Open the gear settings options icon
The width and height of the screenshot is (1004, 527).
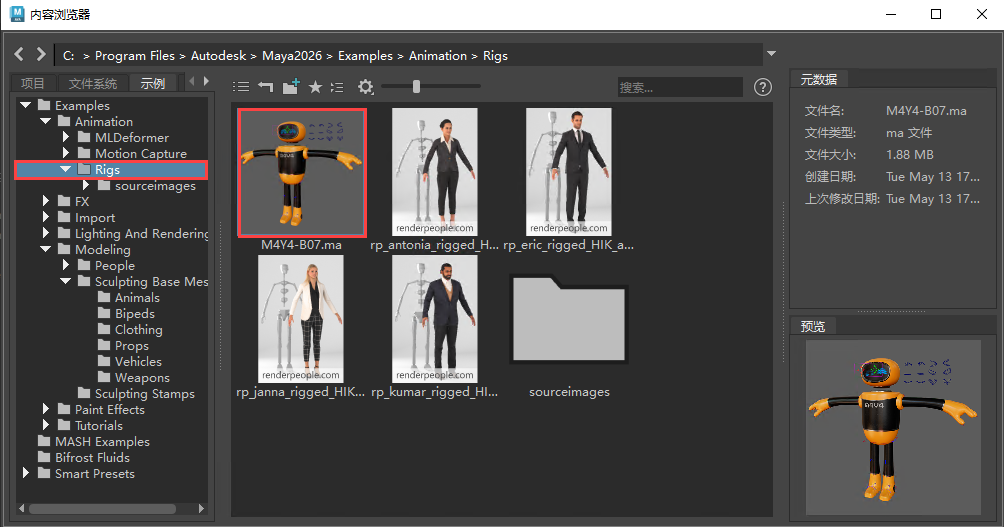click(x=366, y=86)
